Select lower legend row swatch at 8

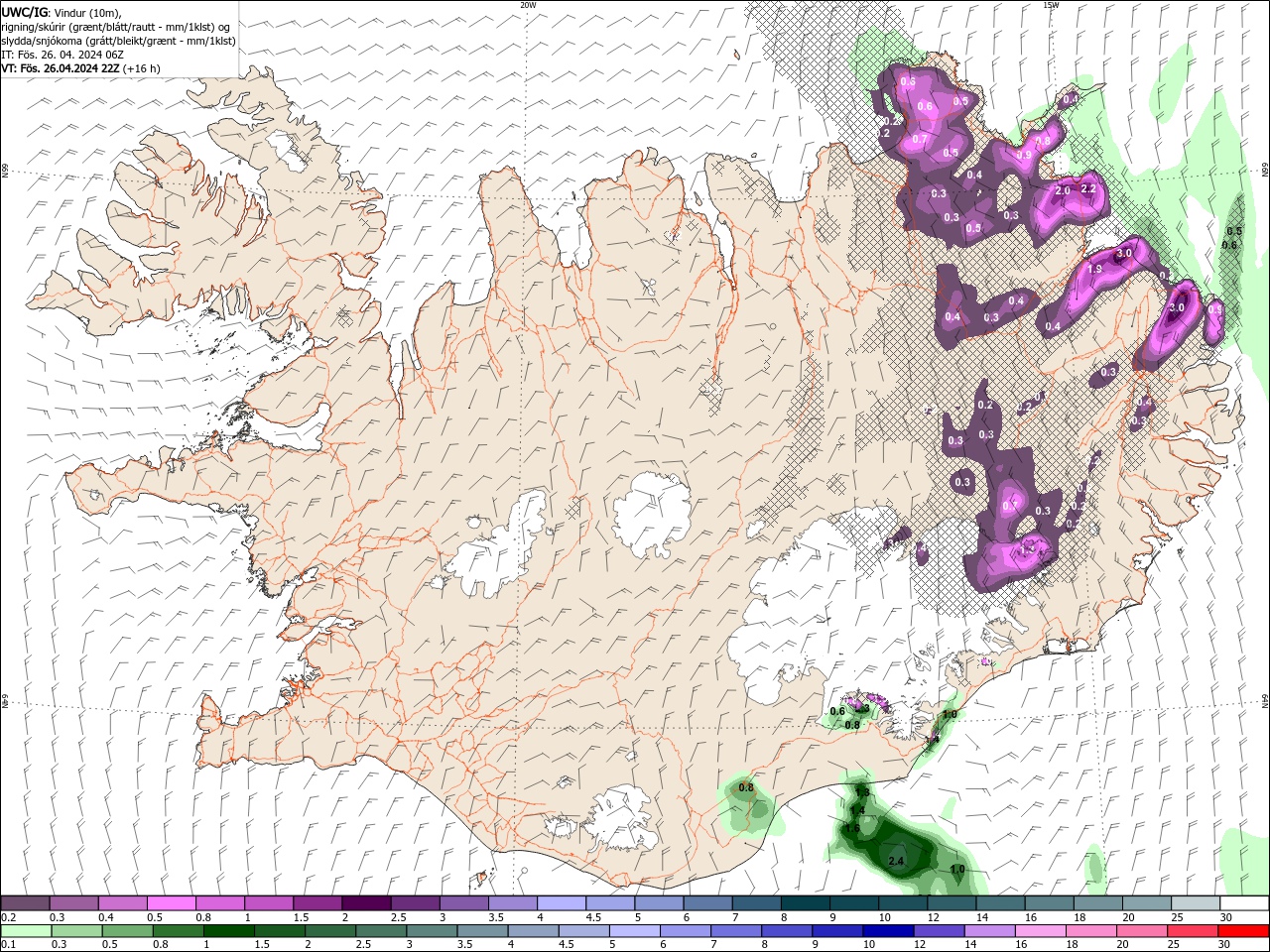786,931
